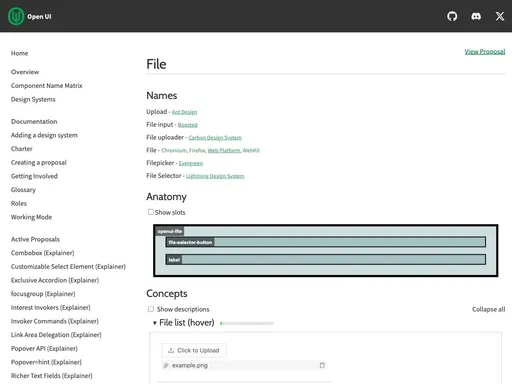
Task: Open the Popover API (Explainer) proposal
Action: click(44, 348)
